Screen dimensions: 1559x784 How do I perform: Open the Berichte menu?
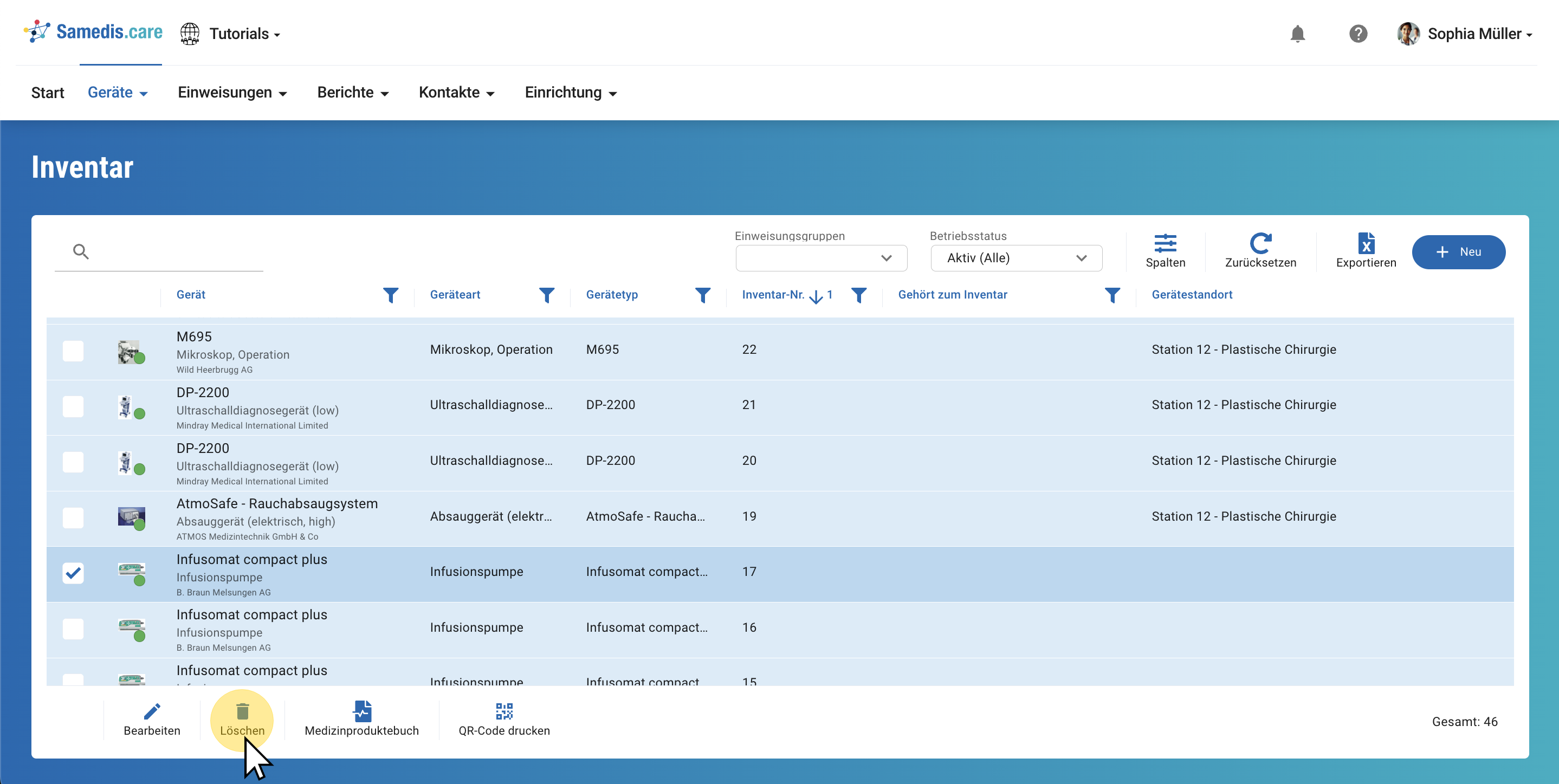point(353,93)
